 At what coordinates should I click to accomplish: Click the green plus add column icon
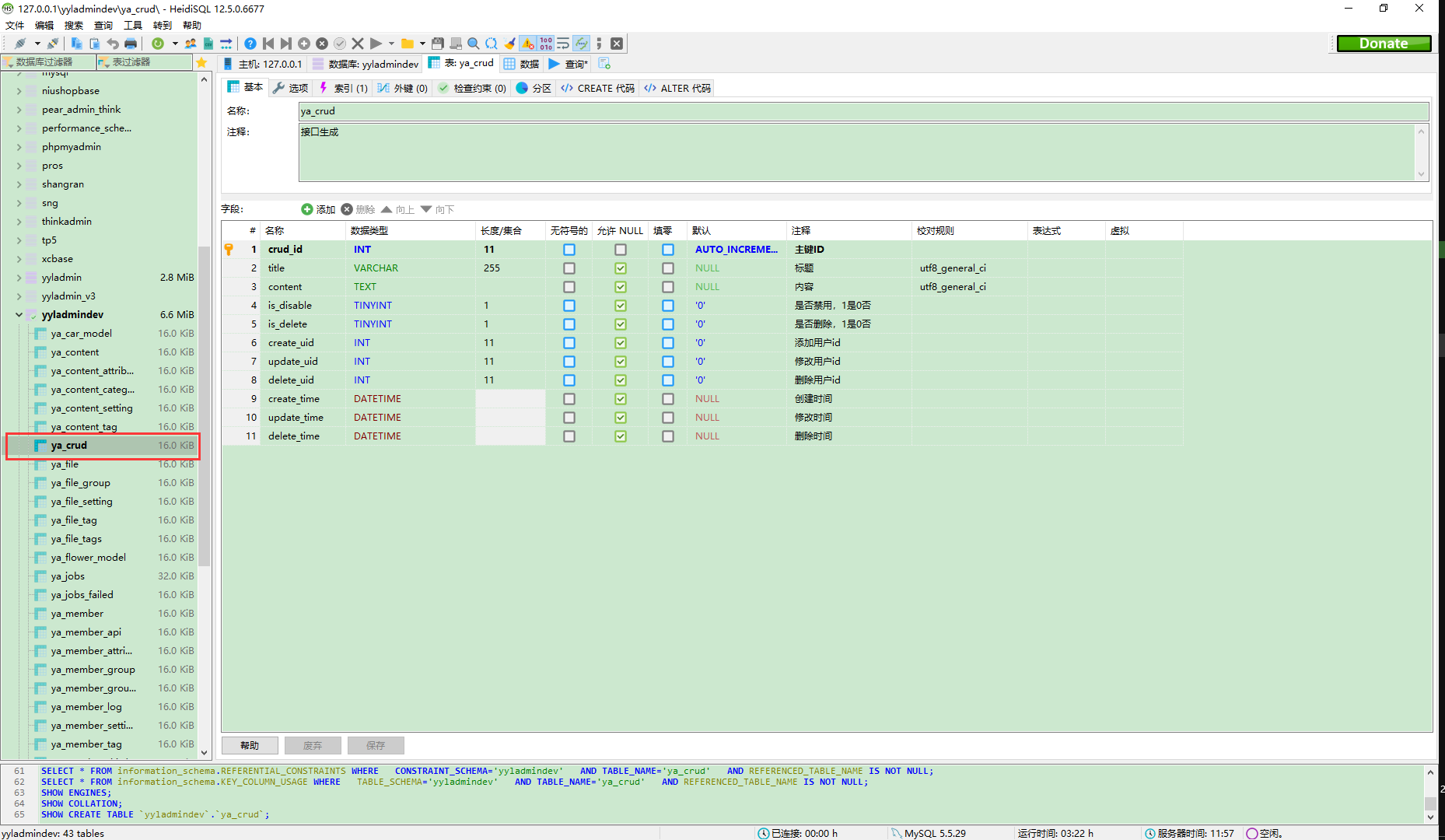[306, 209]
